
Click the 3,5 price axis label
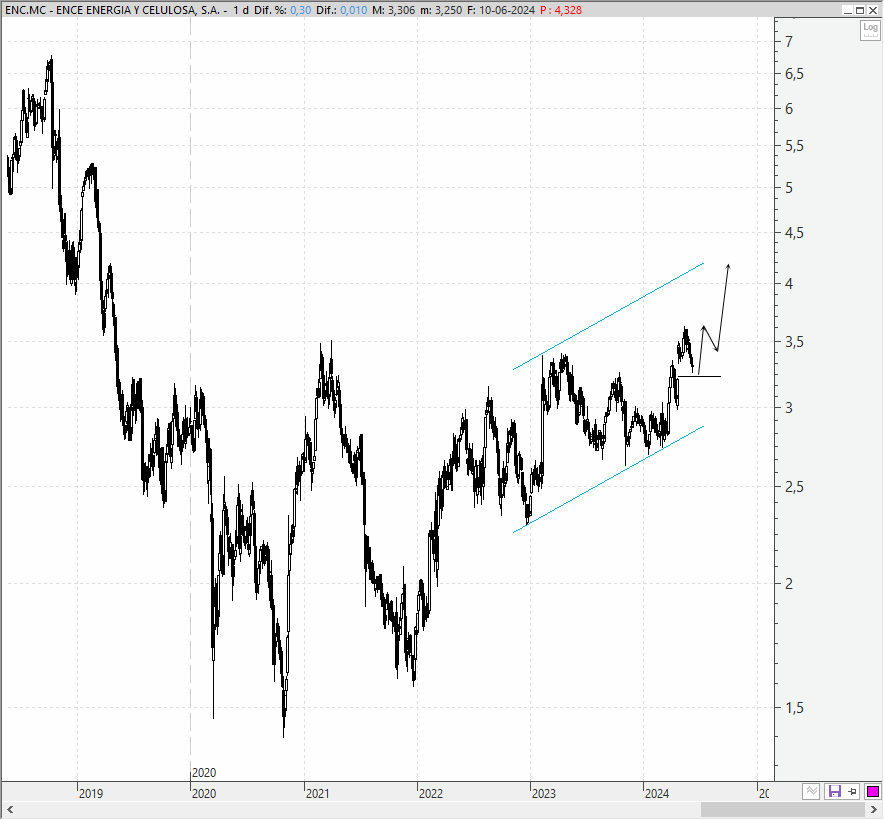pos(794,342)
